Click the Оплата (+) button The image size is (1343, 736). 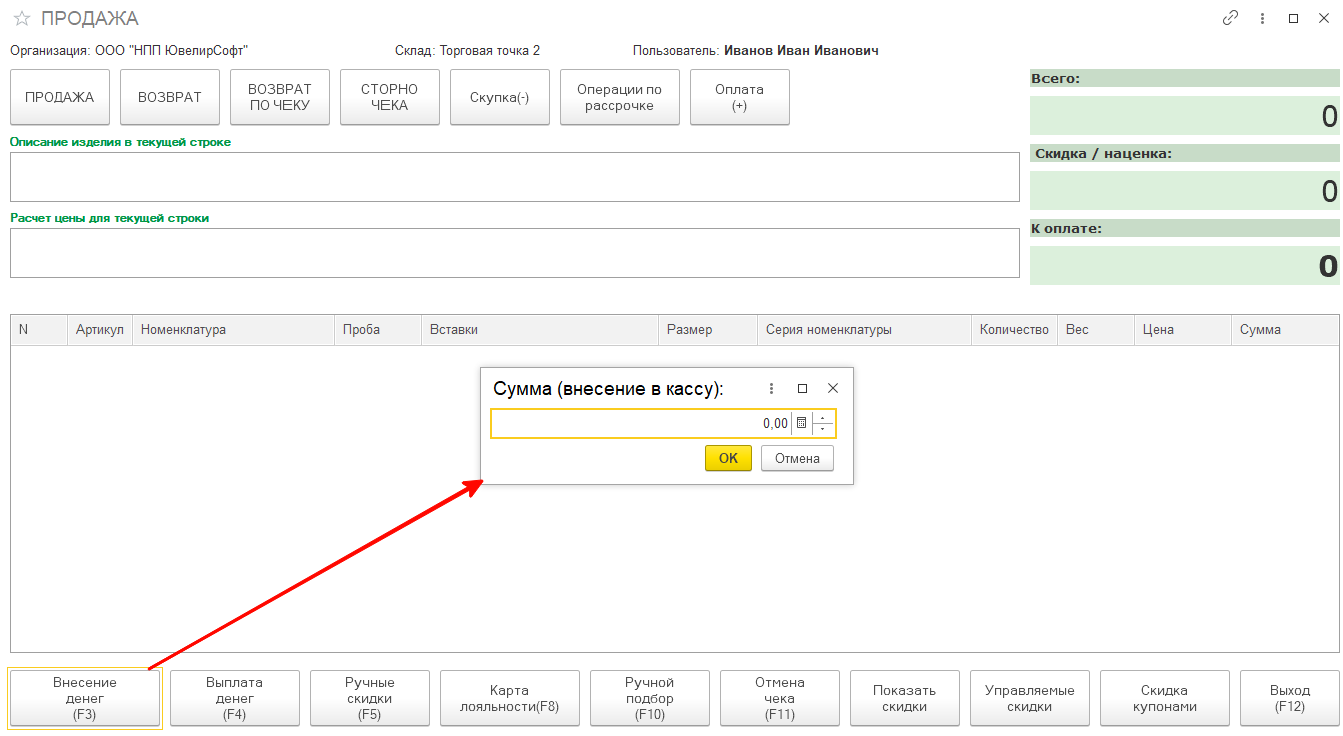[x=739, y=97]
